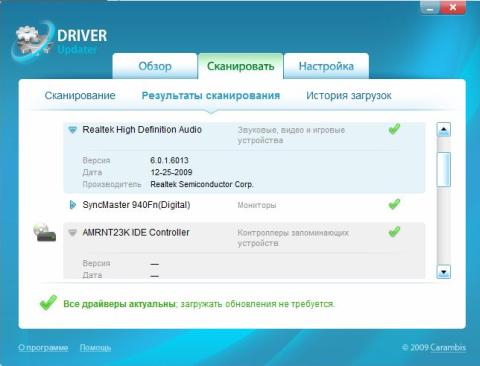Screen dimensions: 480x366
Task: Select the Realtek High Definition Audio name
Action: coord(142,130)
